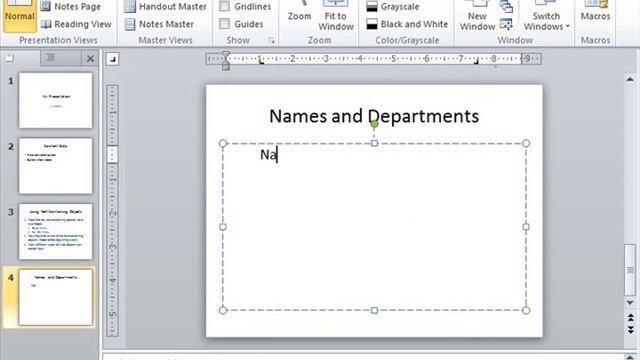Image resolution: width=640 pixels, height=360 pixels.
Task: Fit slide to window
Action: click(336, 16)
